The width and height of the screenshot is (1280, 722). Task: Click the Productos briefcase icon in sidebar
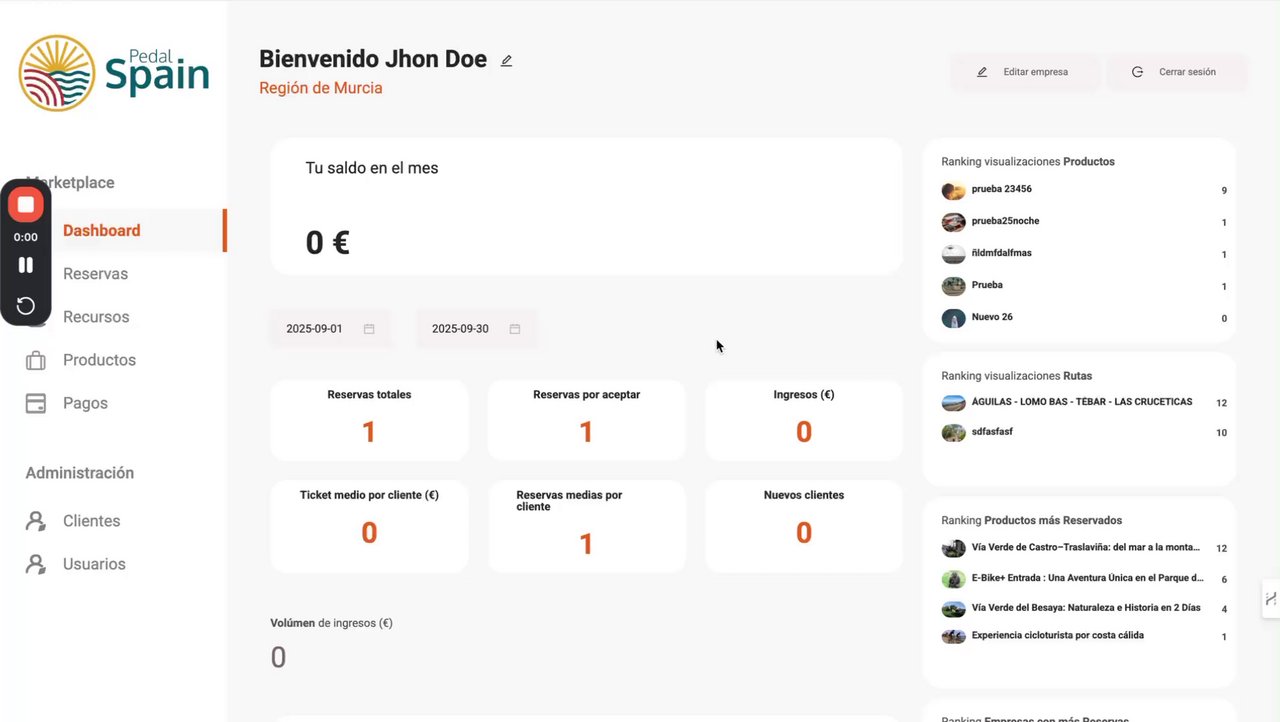36,360
